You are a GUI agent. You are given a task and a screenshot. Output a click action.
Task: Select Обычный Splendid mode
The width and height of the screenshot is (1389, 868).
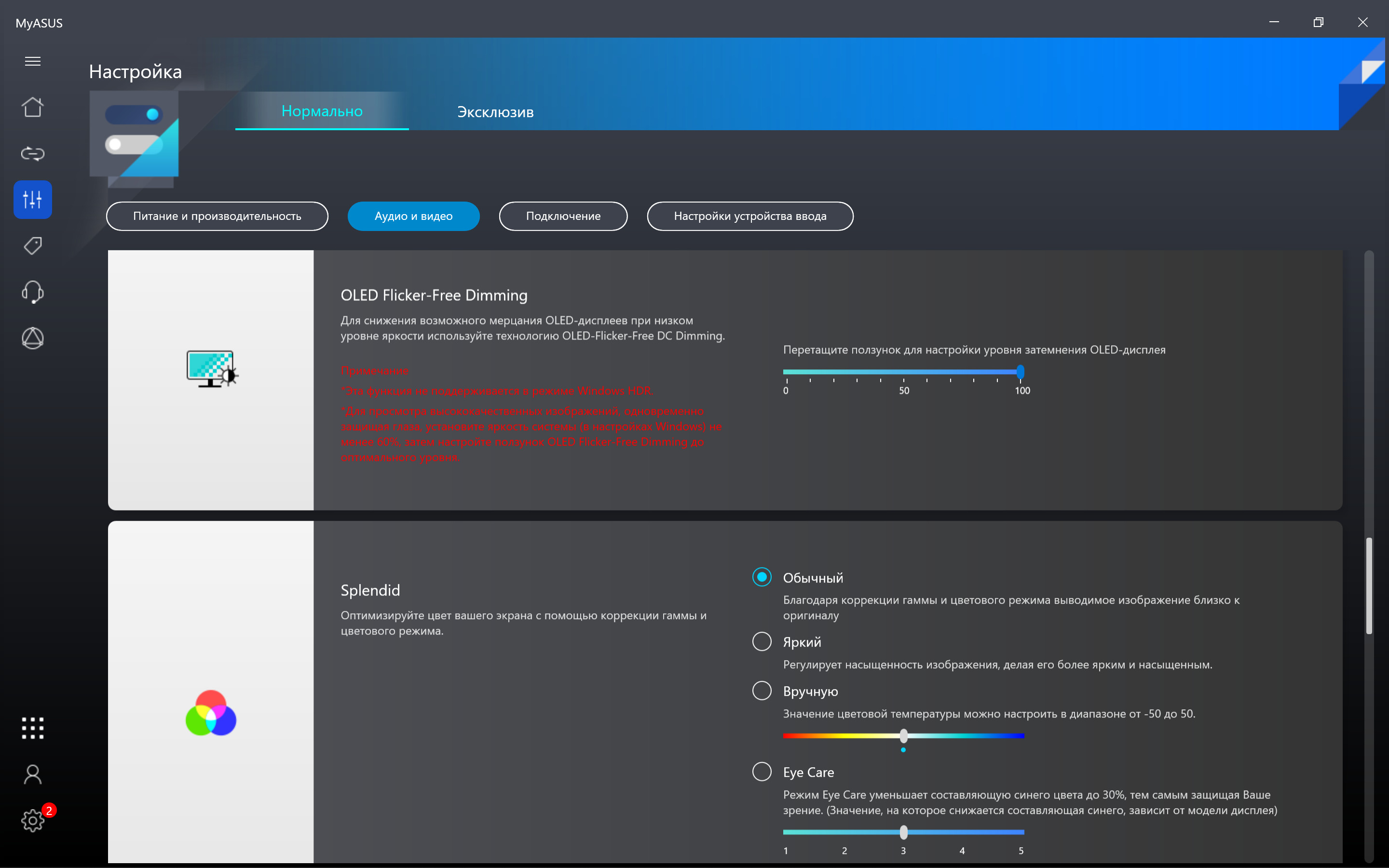pyautogui.click(x=762, y=577)
